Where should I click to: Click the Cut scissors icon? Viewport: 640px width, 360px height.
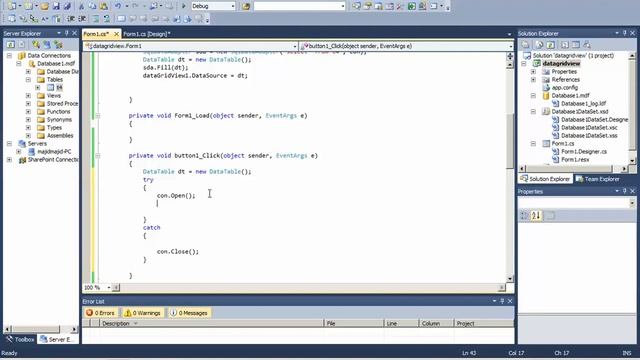coord(81,6)
